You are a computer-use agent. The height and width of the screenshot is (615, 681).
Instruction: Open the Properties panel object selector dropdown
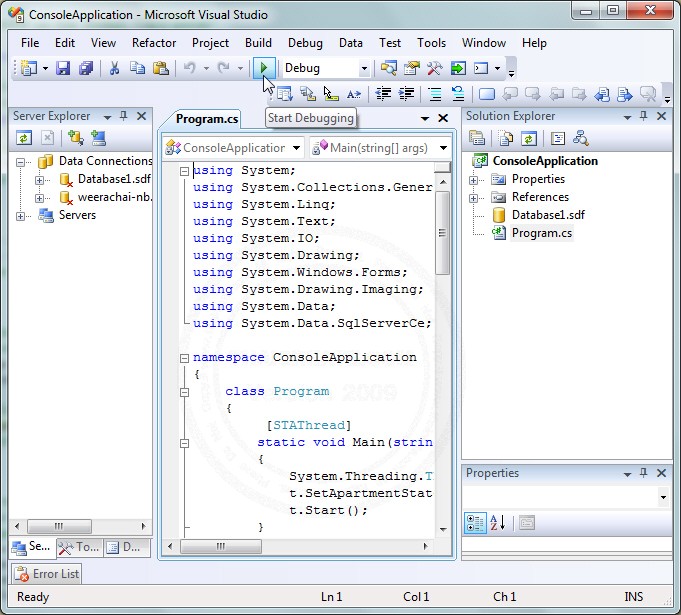[663, 497]
